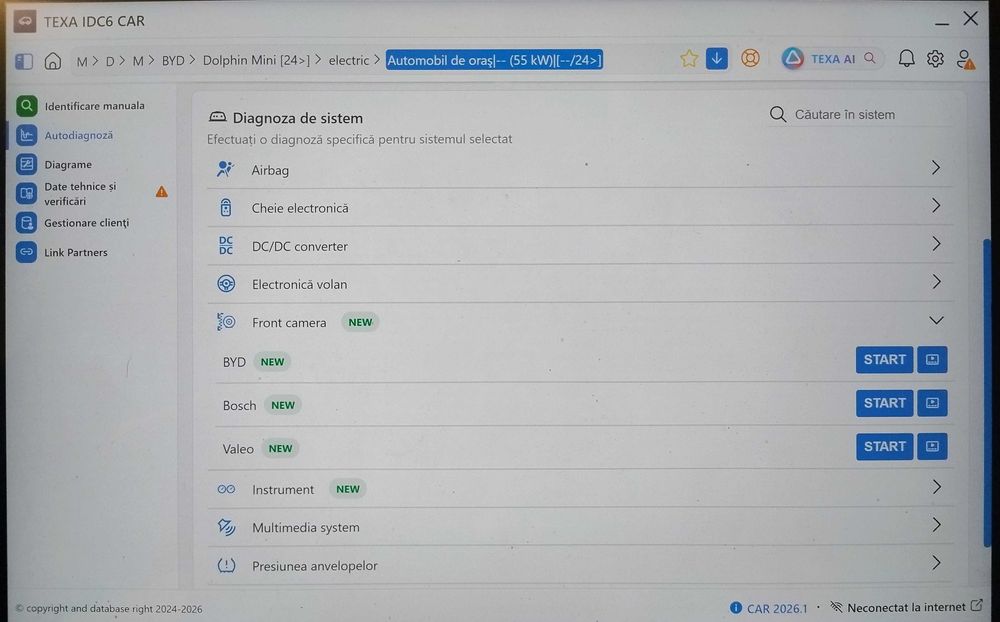The height and width of the screenshot is (622, 1000).
Task: Open the orange lifebuoy support icon
Action: pyautogui.click(x=751, y=59)
